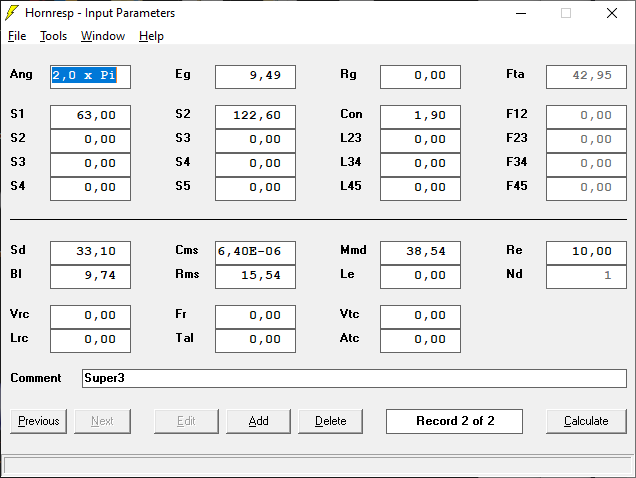The height and width of the screenshot is (478, 636).
Task: Click the Tal input field
Action: coord(256,341)
